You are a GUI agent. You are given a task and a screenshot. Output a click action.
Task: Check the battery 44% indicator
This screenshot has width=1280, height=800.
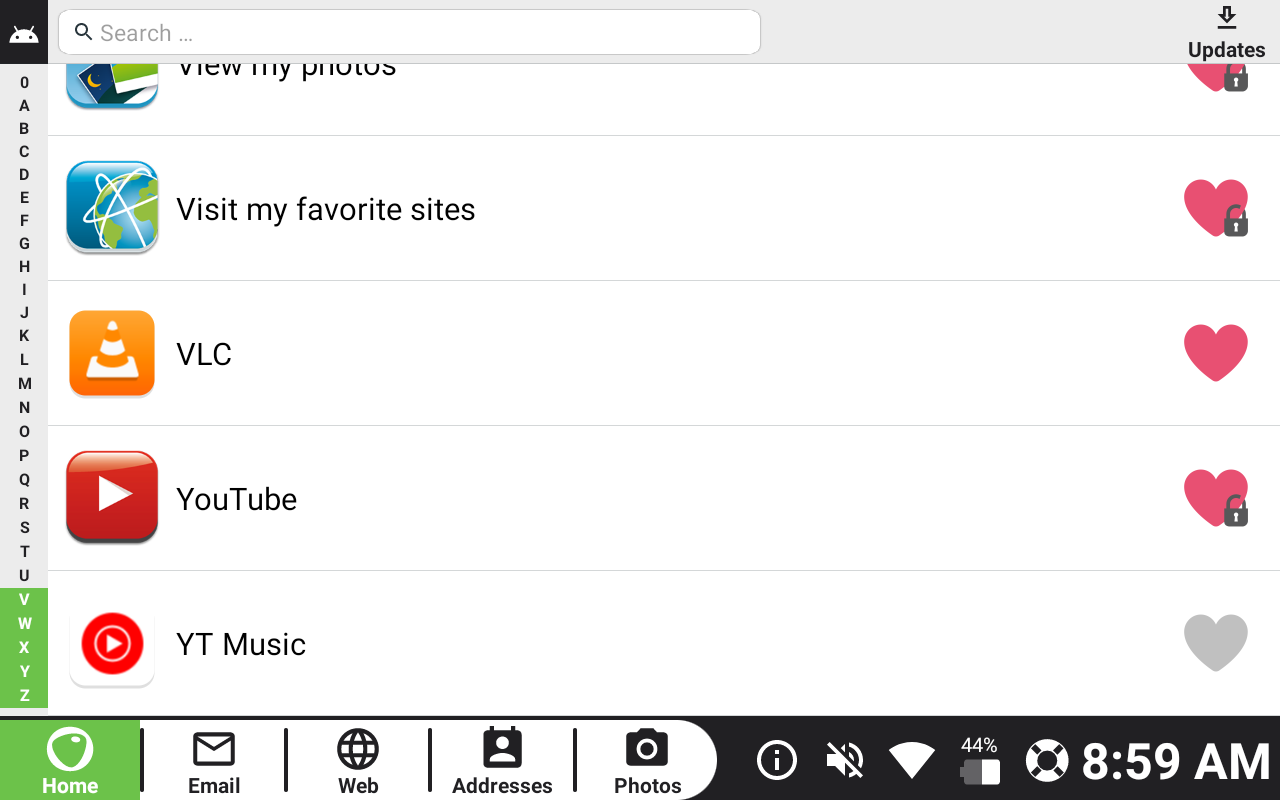coord(979,760)
